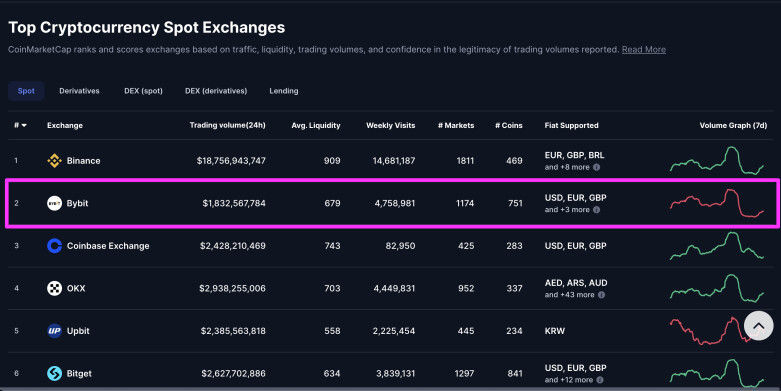Open the DEX (spot) tab
The width and height of the screenshot is (781, 391).
pyautogui.click(x=143, y=91)
